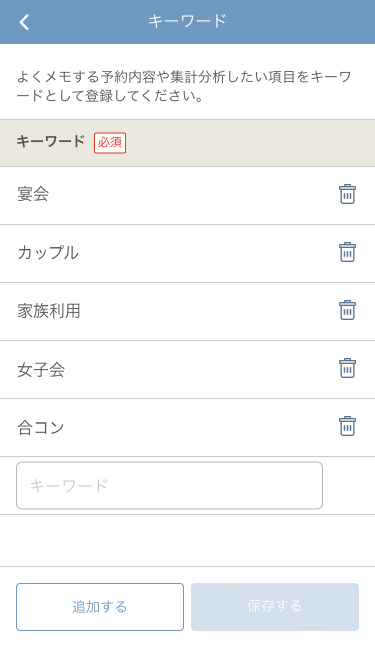The image size is (375, 647).
Task: Tap the 女子会 keyword entry
Action: (x=41, y=369)
